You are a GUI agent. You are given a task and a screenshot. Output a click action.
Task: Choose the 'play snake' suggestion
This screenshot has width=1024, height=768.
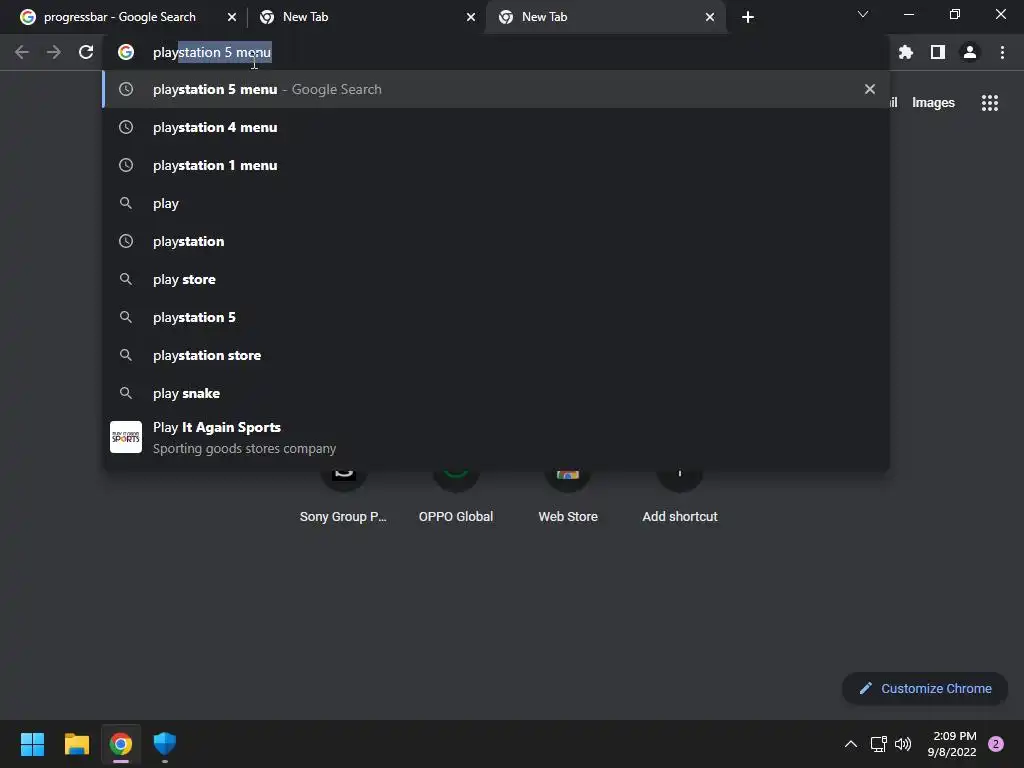(496, 393)
